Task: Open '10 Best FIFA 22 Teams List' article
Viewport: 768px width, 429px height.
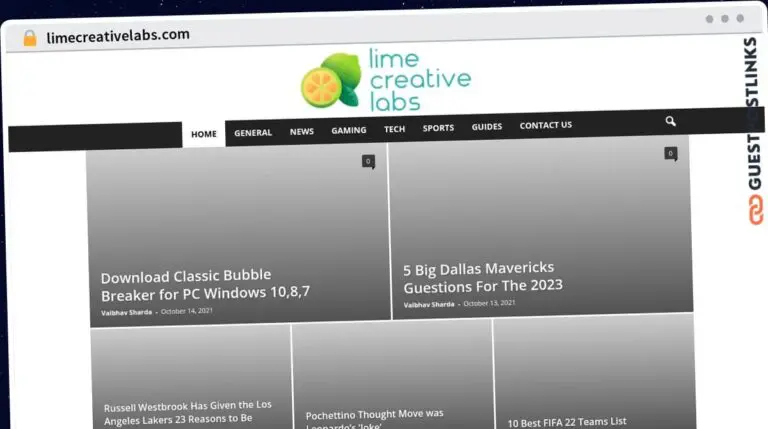Action: [x=567, y=422]
